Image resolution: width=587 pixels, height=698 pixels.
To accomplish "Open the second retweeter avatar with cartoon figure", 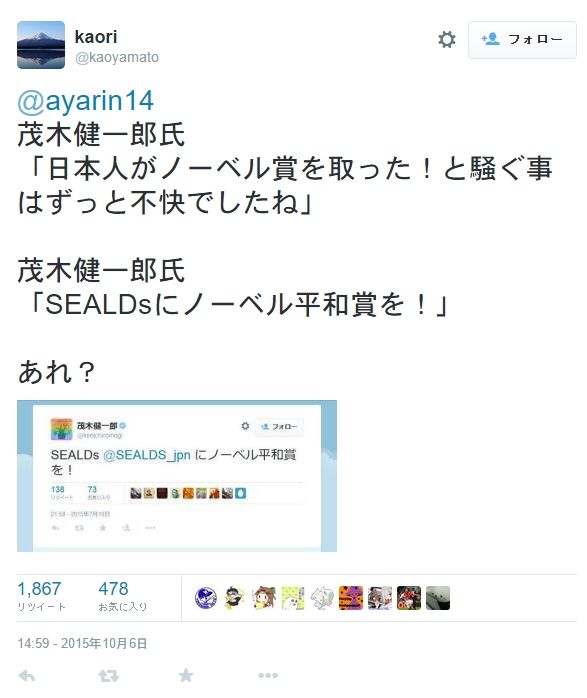I will (235, 598).
